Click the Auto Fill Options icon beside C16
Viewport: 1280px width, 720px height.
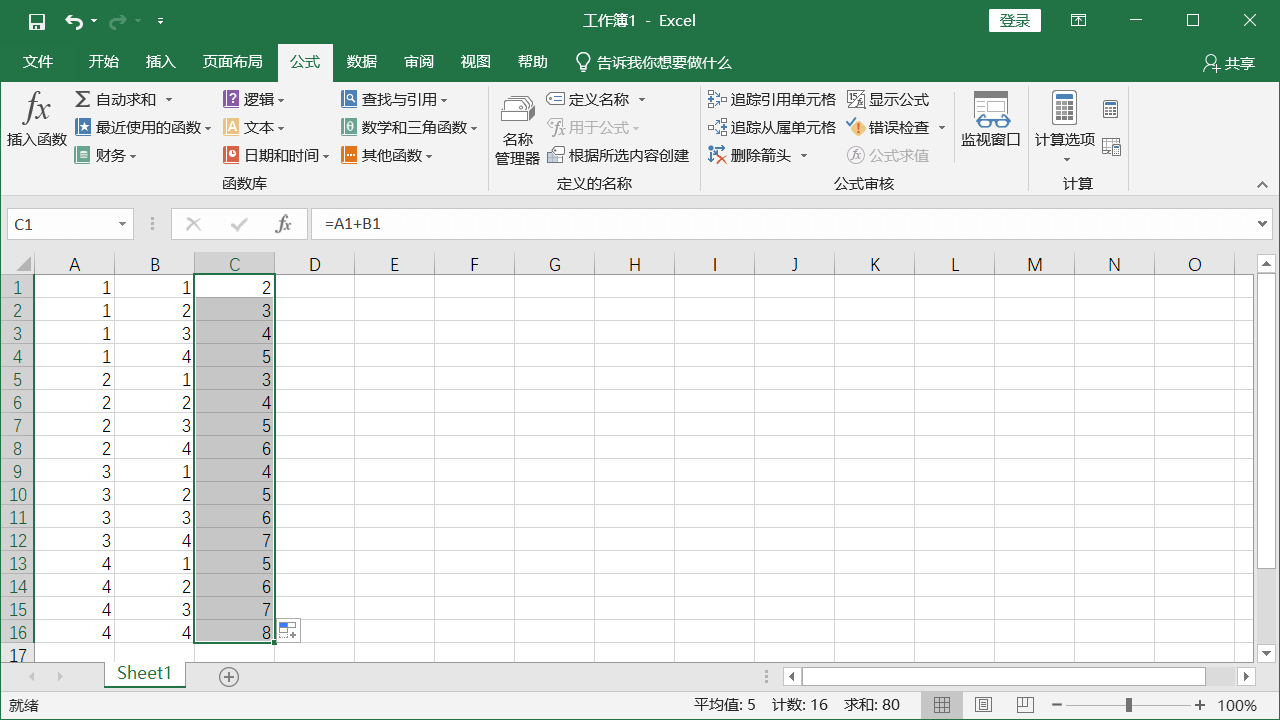point(288,630)
